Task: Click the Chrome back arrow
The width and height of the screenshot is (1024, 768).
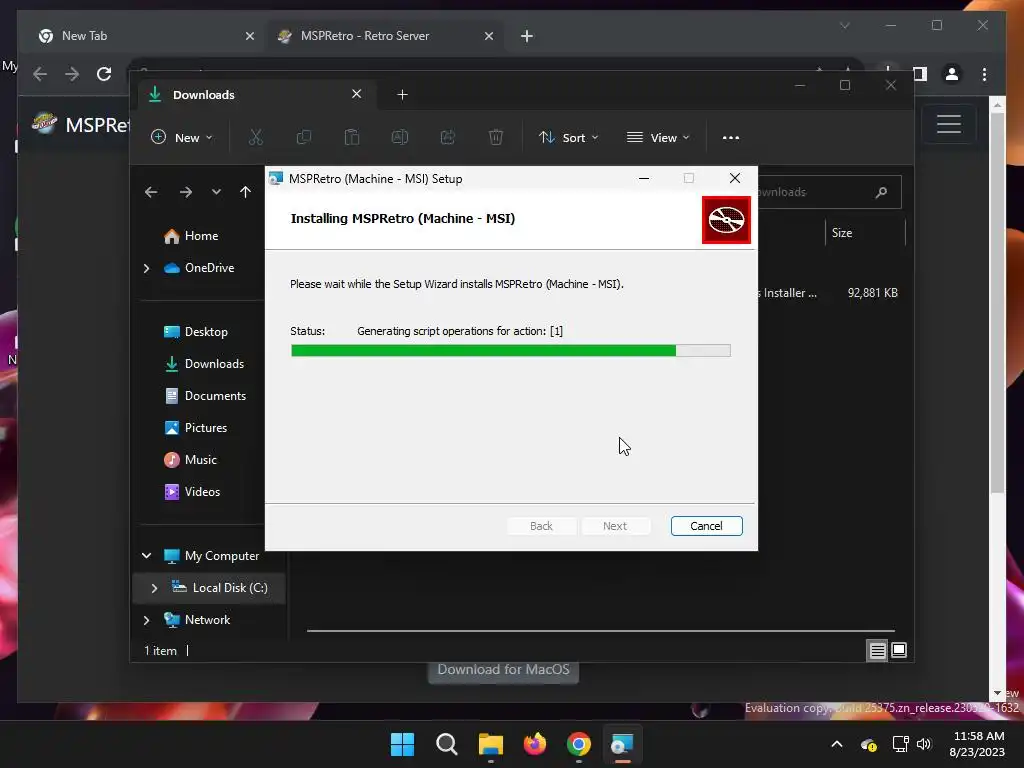Action: [40, 74]
